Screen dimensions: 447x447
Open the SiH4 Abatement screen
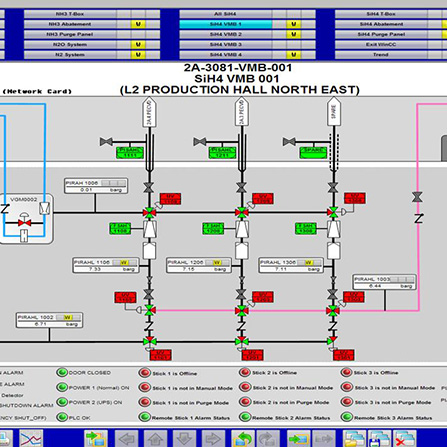381,24
